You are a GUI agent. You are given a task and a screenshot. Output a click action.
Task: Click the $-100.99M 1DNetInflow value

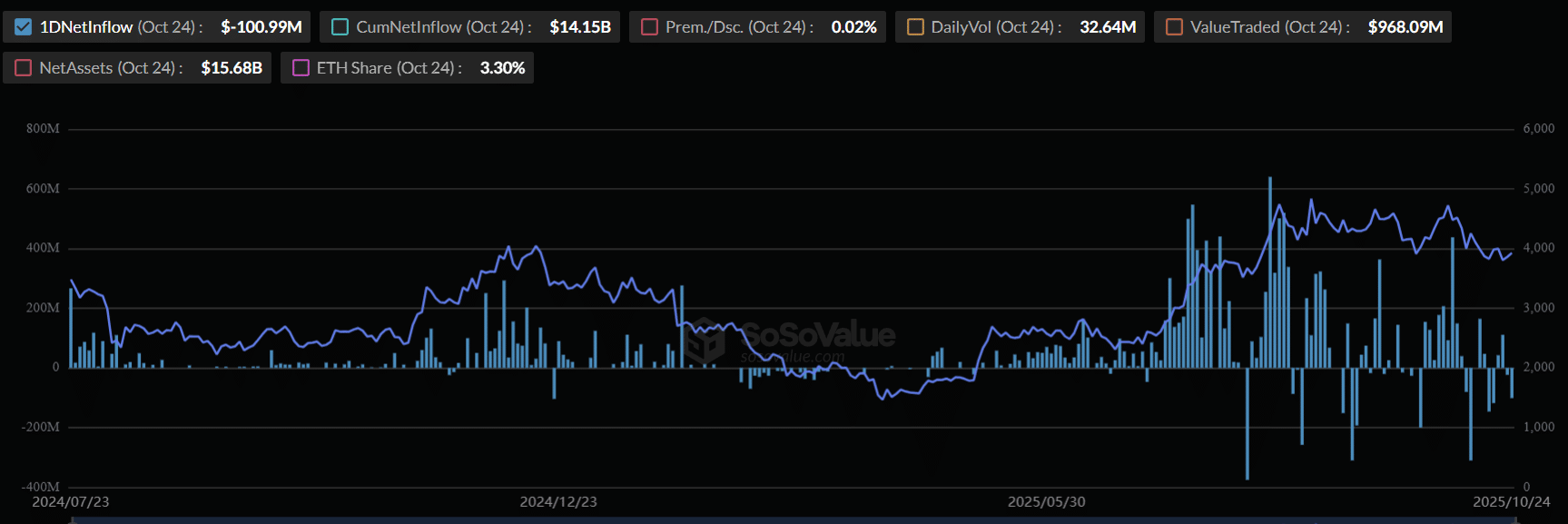point(261,27)
